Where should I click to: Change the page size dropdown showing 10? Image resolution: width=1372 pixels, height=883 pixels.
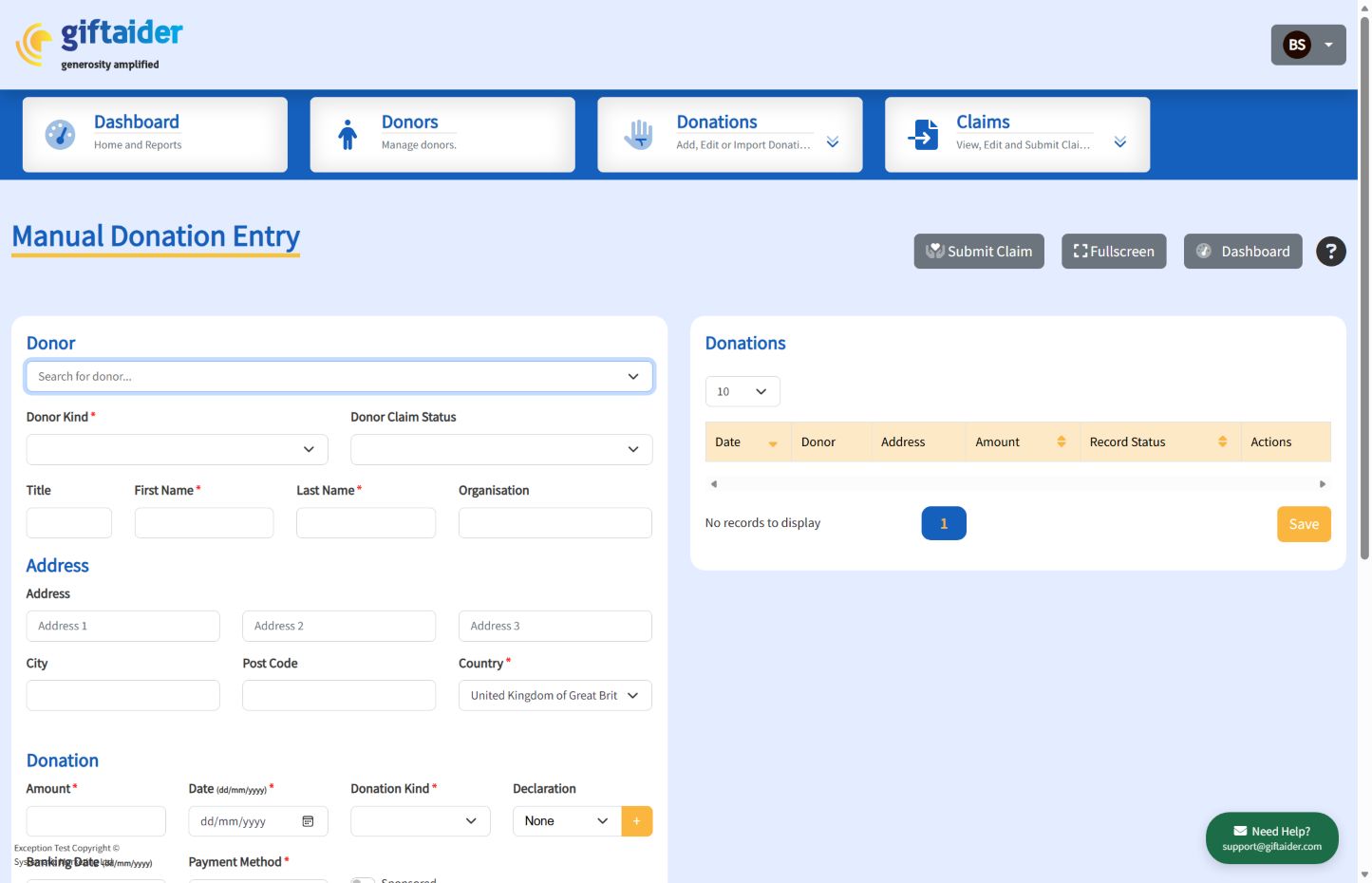point(742,391)
